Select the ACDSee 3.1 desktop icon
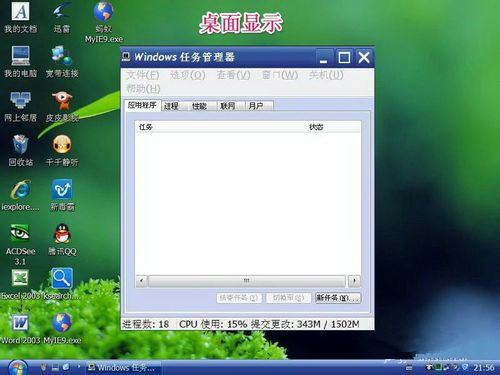Viewport: 500px width, 375px height. point(20,244)
